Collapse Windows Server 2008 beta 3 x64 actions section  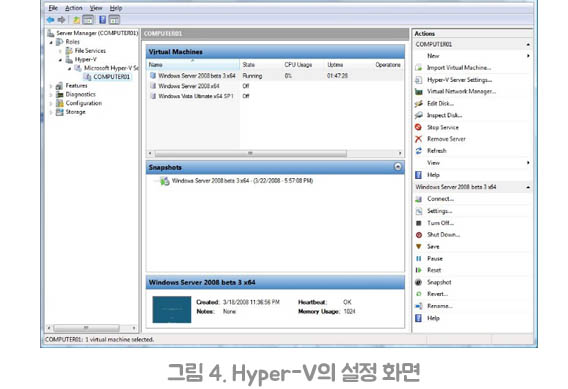[x=528, y=187]
